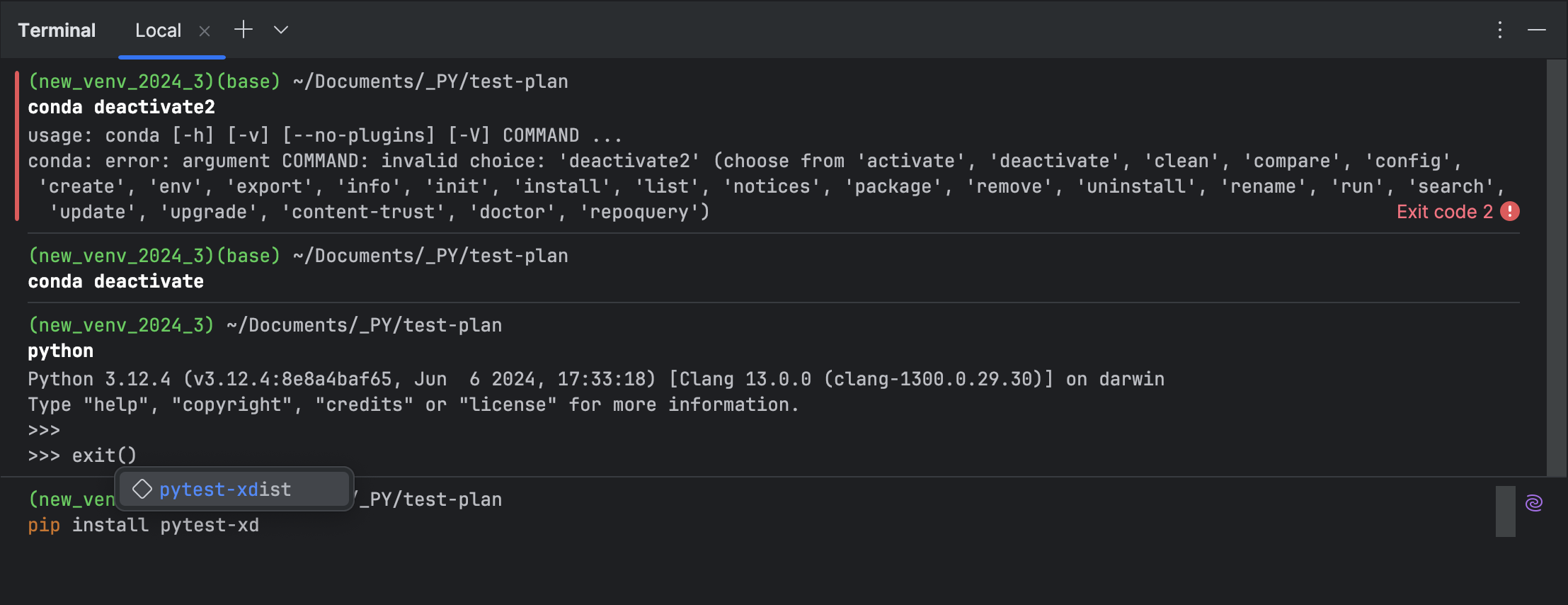1568x605 pixels.
Task: Select the conda deactivate2 command line
Action: [x=121, y=108]
